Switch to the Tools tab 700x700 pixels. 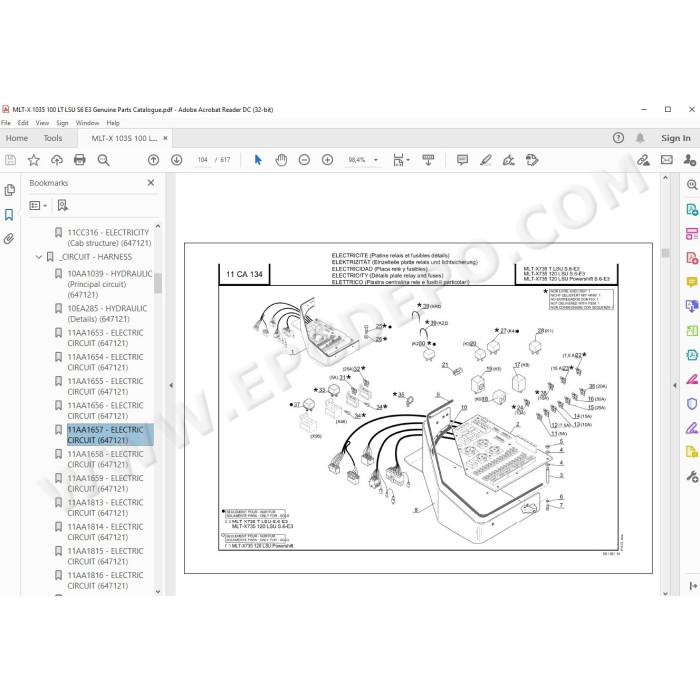click(53, 138)
